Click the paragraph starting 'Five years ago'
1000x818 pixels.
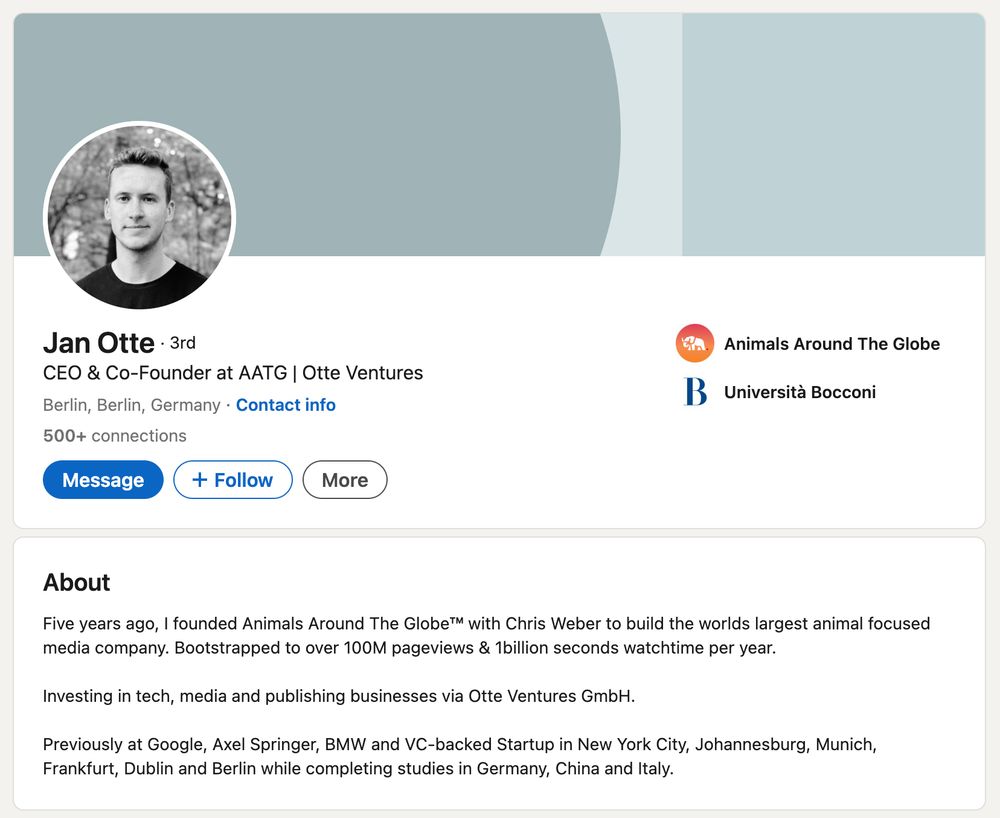487,636
